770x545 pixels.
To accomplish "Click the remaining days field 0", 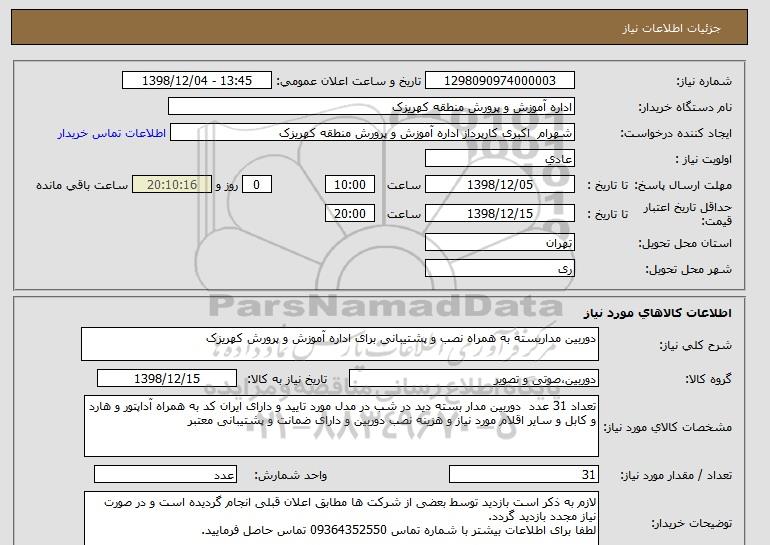I will [256, 185].
